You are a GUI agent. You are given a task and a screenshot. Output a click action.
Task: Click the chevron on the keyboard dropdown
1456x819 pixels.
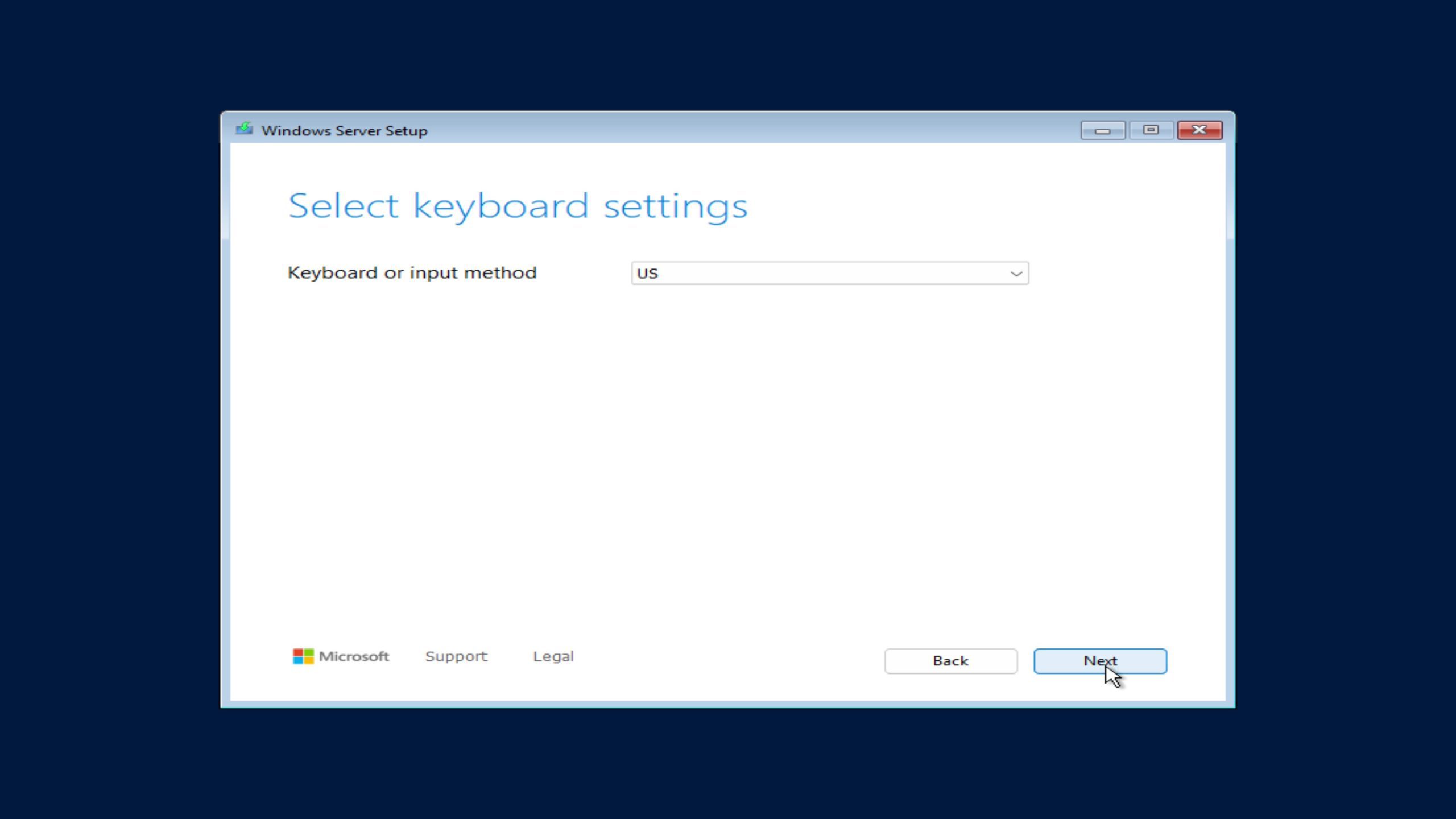pos(1016,273)
